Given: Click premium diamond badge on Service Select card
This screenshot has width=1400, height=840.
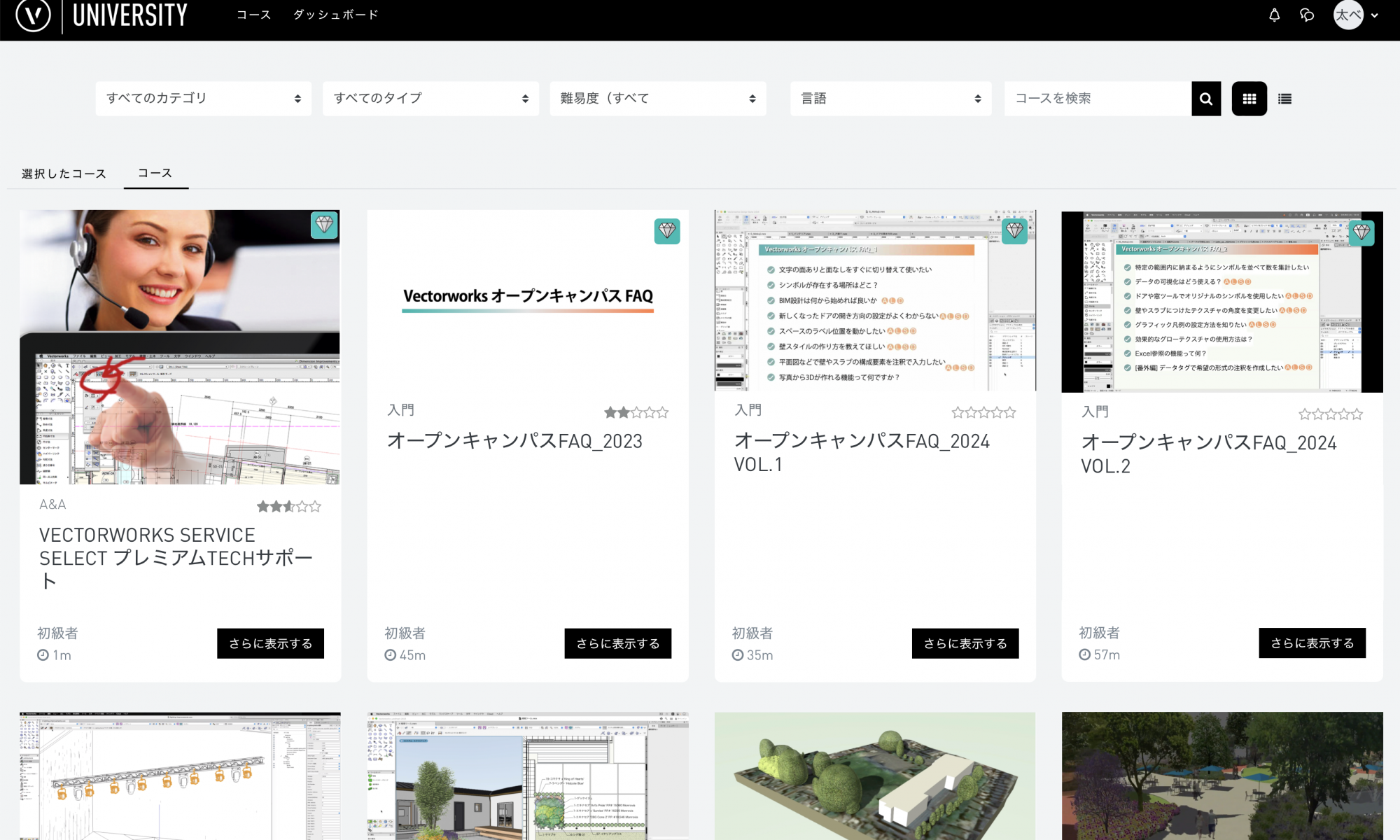Looking at the screenshot, I should coord(324,225).
